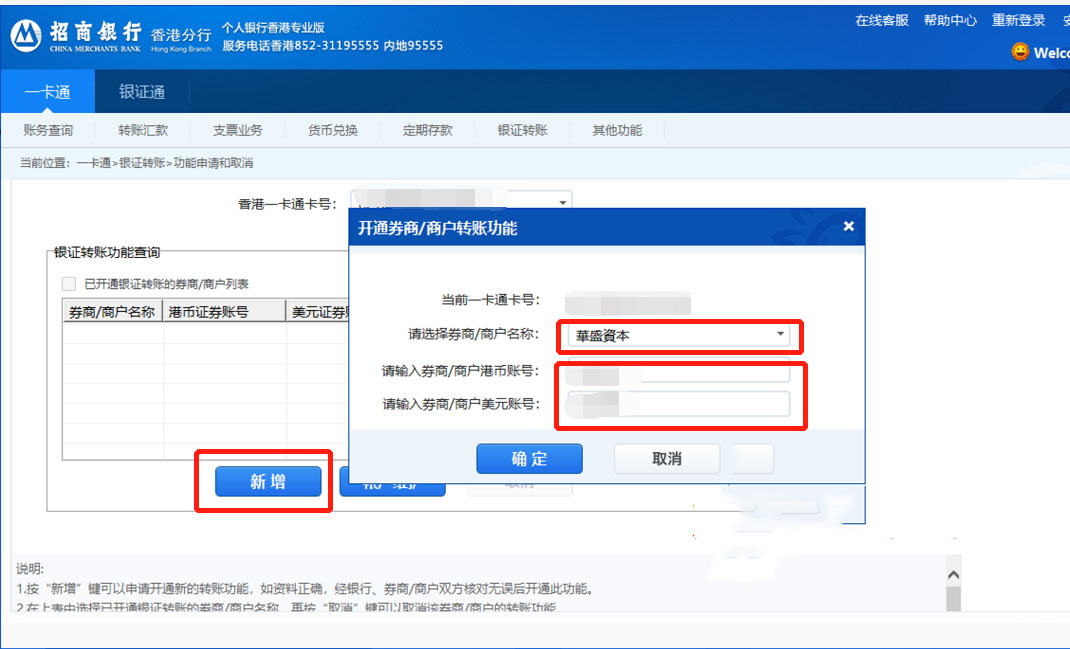This screenshot has width=1070, height=649.
Task: Click the scroll up arrow in 说明 box
Action: point(953,575)
